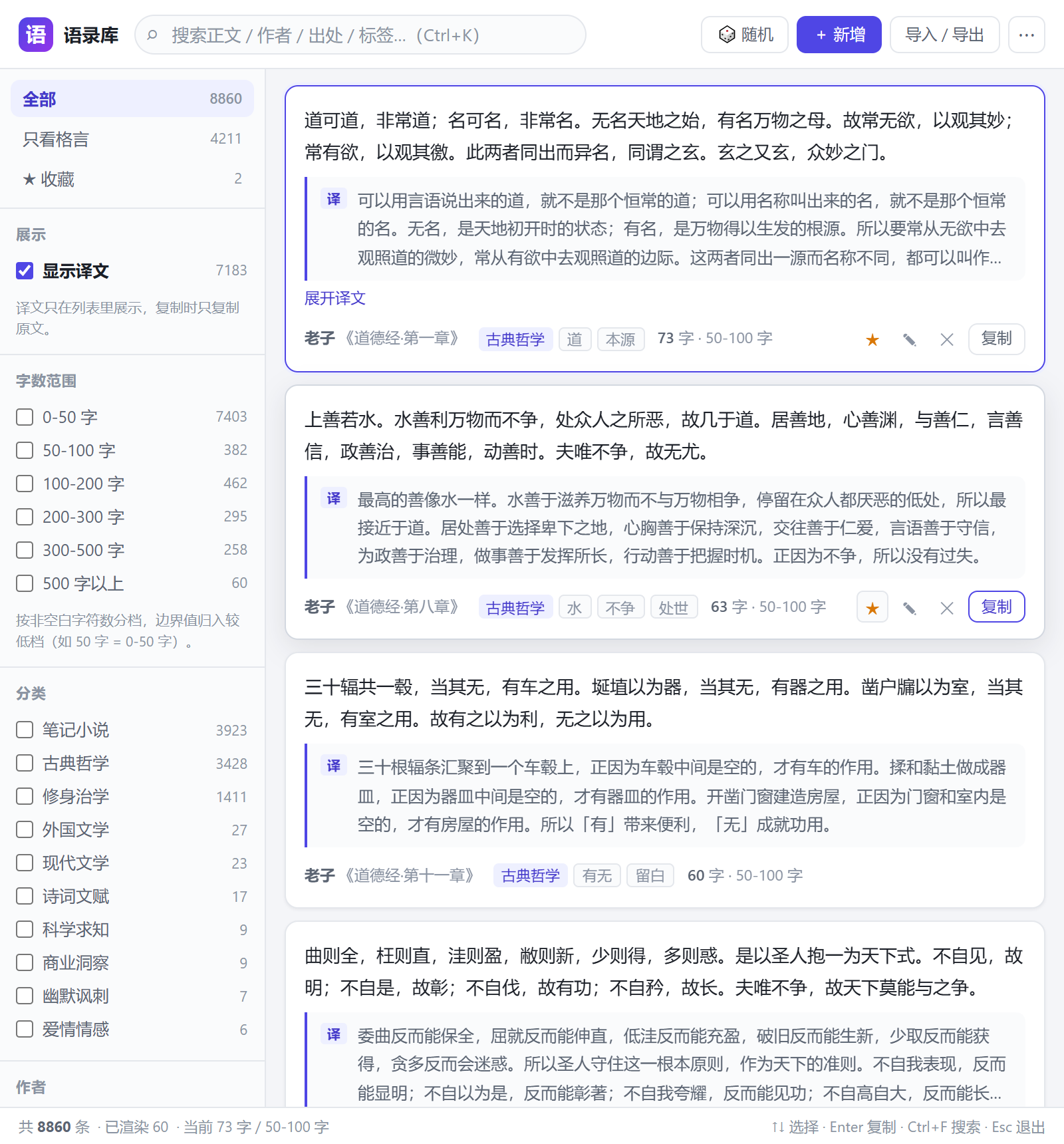Image resolution: width=1064 pixels, height=1144 pixels.
Task: Enable the 诗词文赋 category checkbox
Action: click(25, 896)
